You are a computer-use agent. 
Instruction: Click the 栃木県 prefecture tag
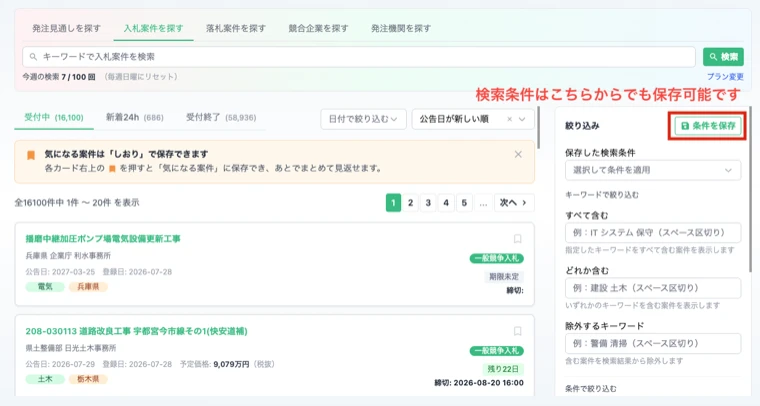[88, 379]
